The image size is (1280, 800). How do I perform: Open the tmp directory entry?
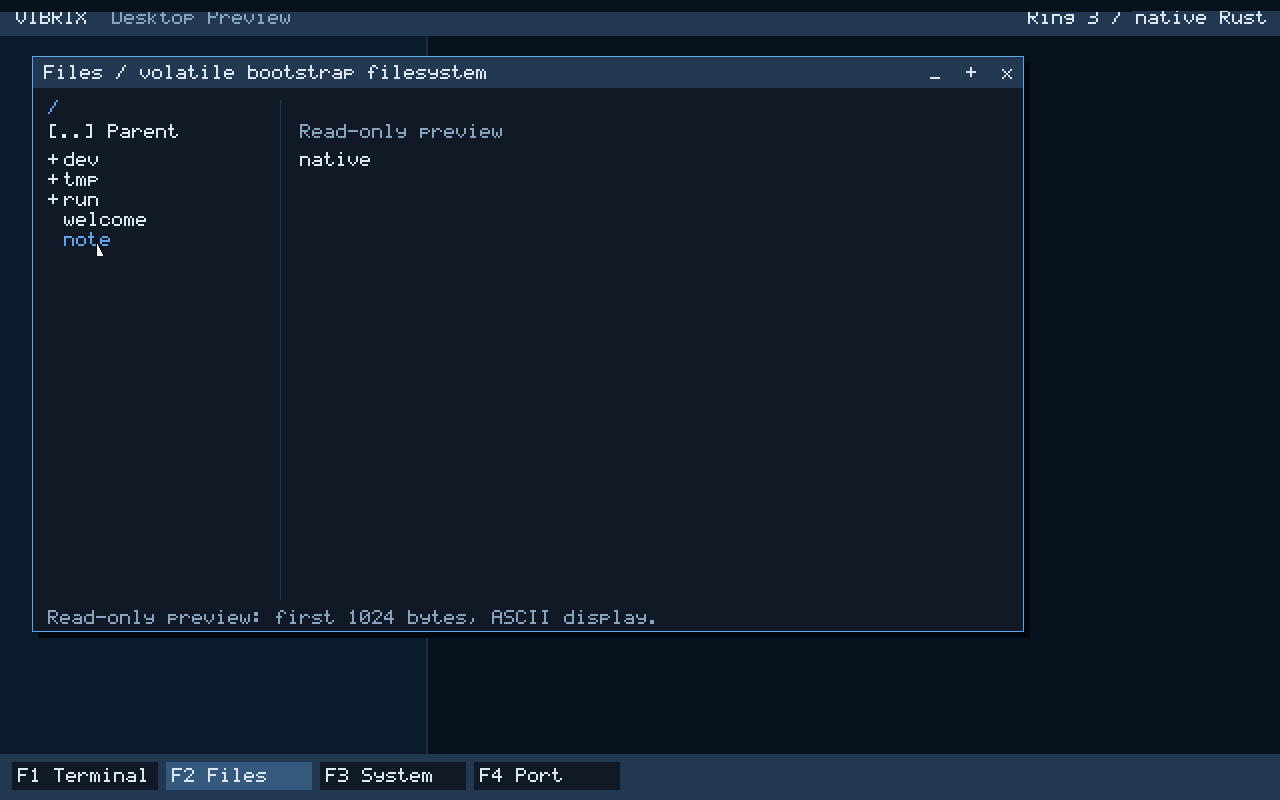coord(81,179)
